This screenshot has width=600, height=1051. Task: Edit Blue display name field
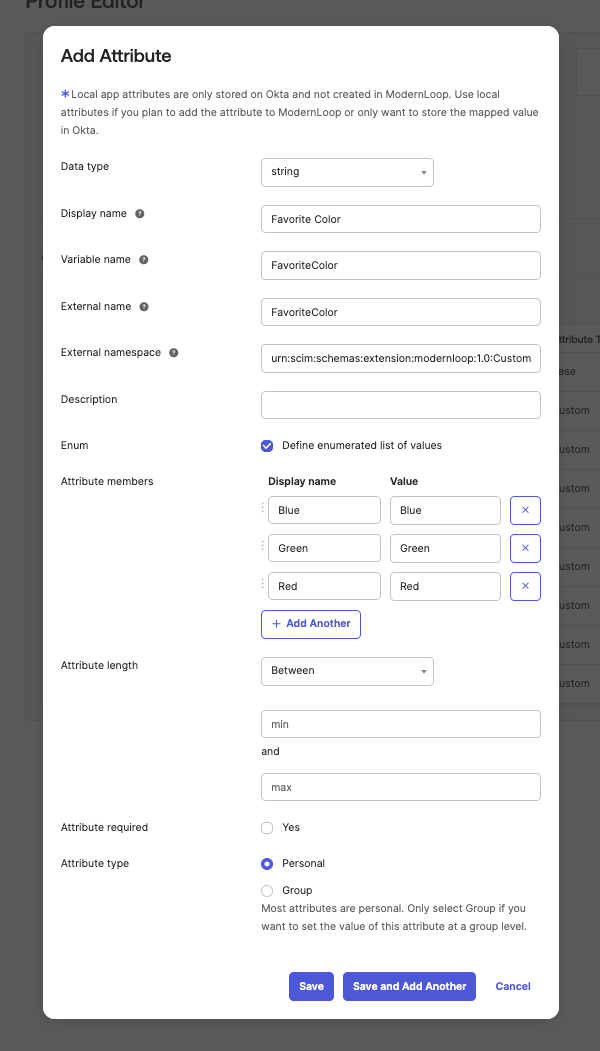324,510
